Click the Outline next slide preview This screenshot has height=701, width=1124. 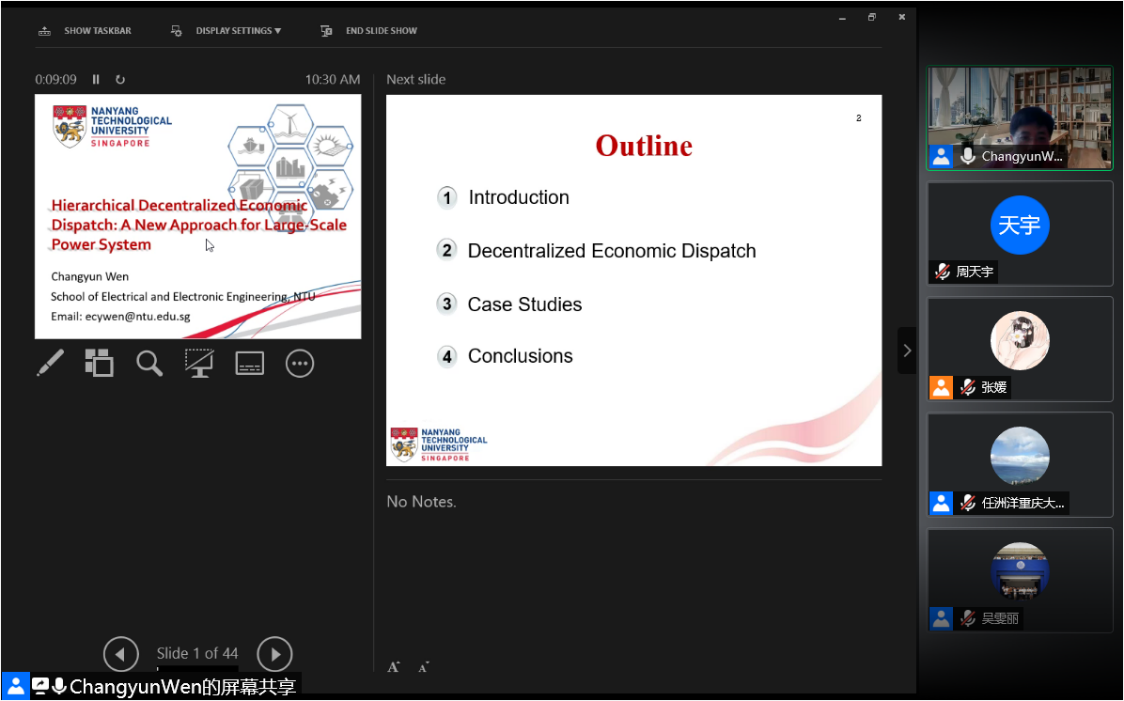634,280
